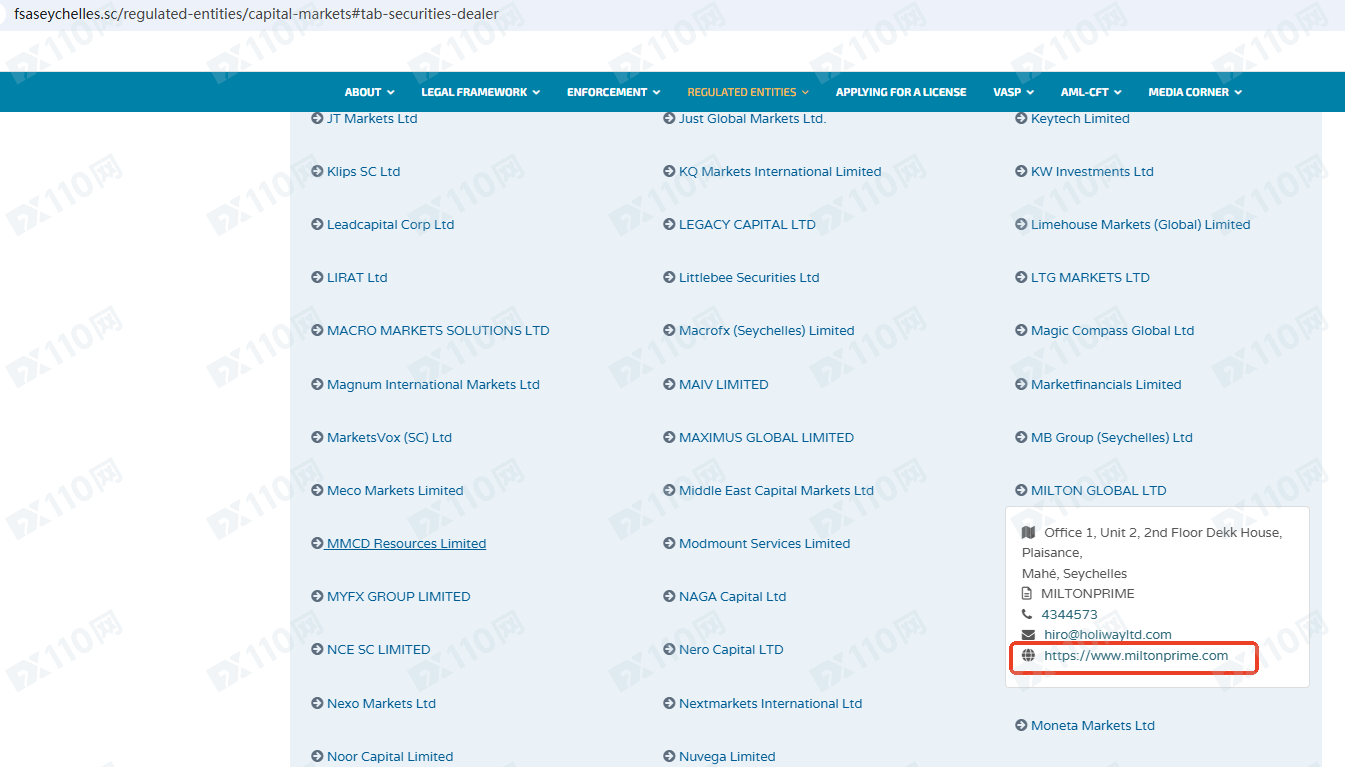Open APPLYING FOR A LICENSE page
Screen dimensions: 1345x767
(x=901, y=92)
